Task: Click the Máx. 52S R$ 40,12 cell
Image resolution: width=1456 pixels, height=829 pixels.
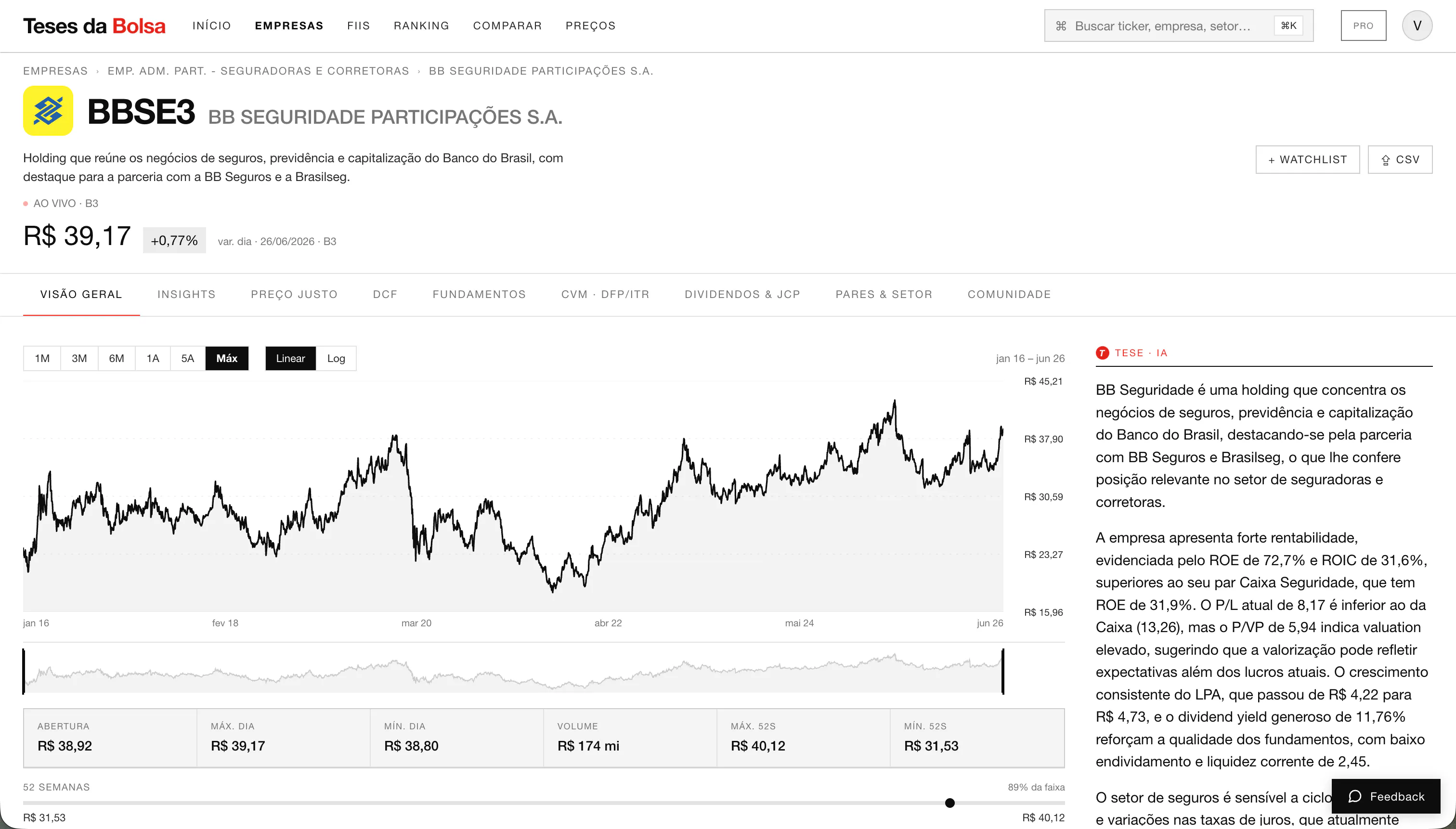Action: click(x=804, y=738)
